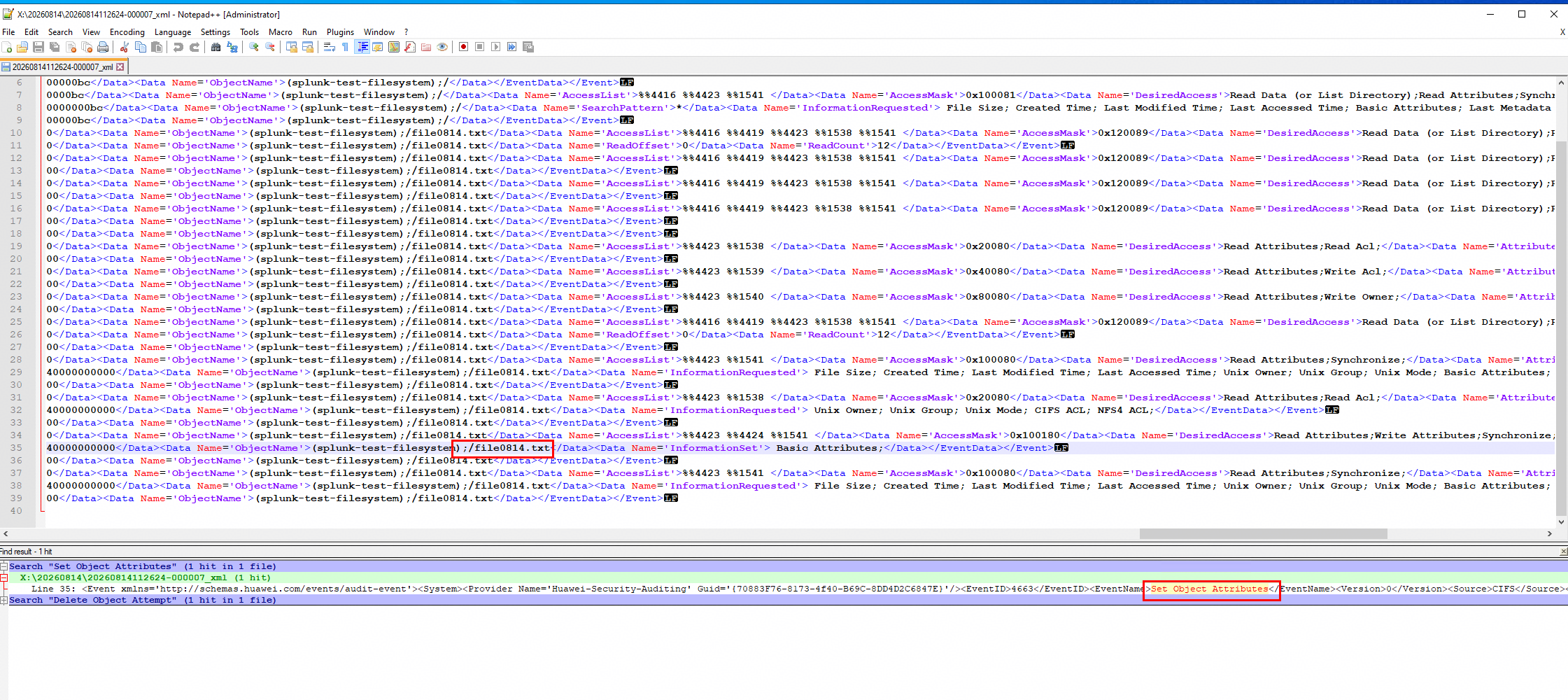This screenshot has height=700, width=1568.
Task: Zoom in with the magnifier plus icon
Action: click(253, 47)
